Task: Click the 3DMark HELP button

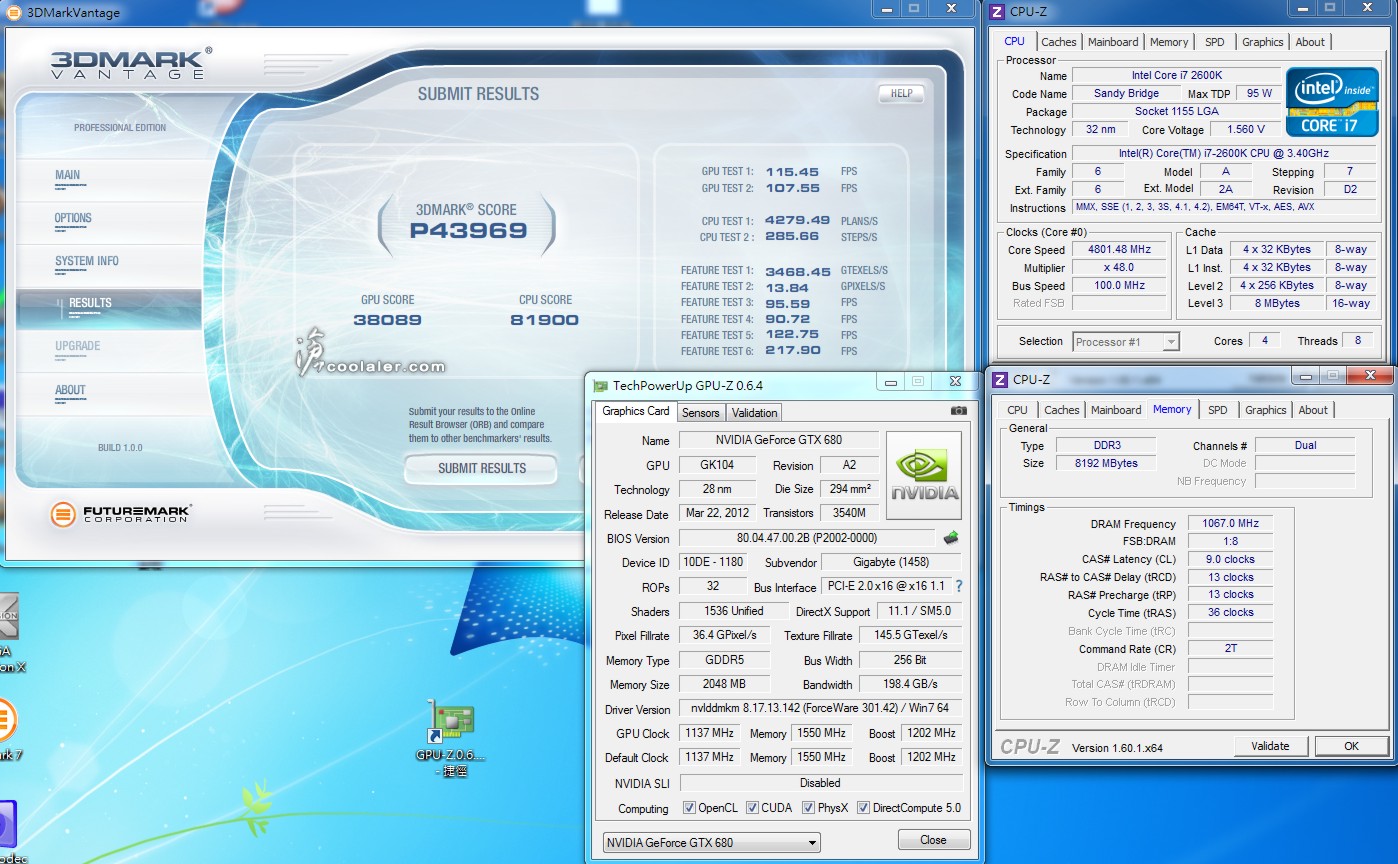Action: (901, 93)
